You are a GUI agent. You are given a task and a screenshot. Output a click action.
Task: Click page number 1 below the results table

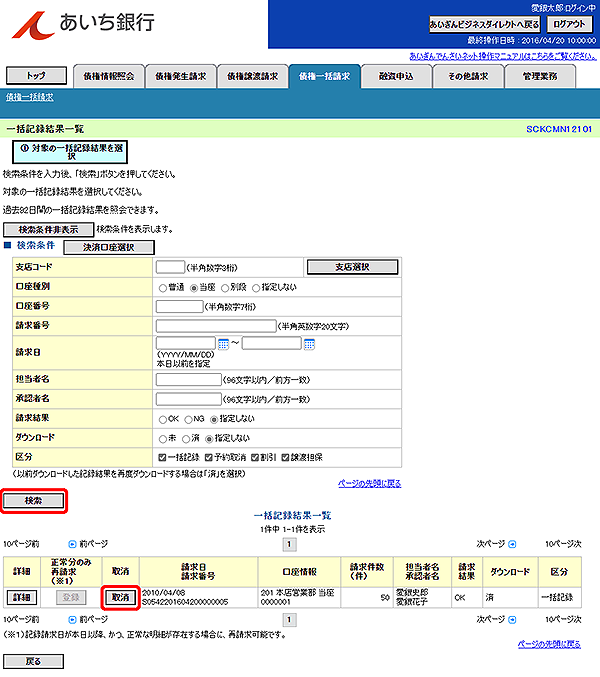(x=289, y=620)
